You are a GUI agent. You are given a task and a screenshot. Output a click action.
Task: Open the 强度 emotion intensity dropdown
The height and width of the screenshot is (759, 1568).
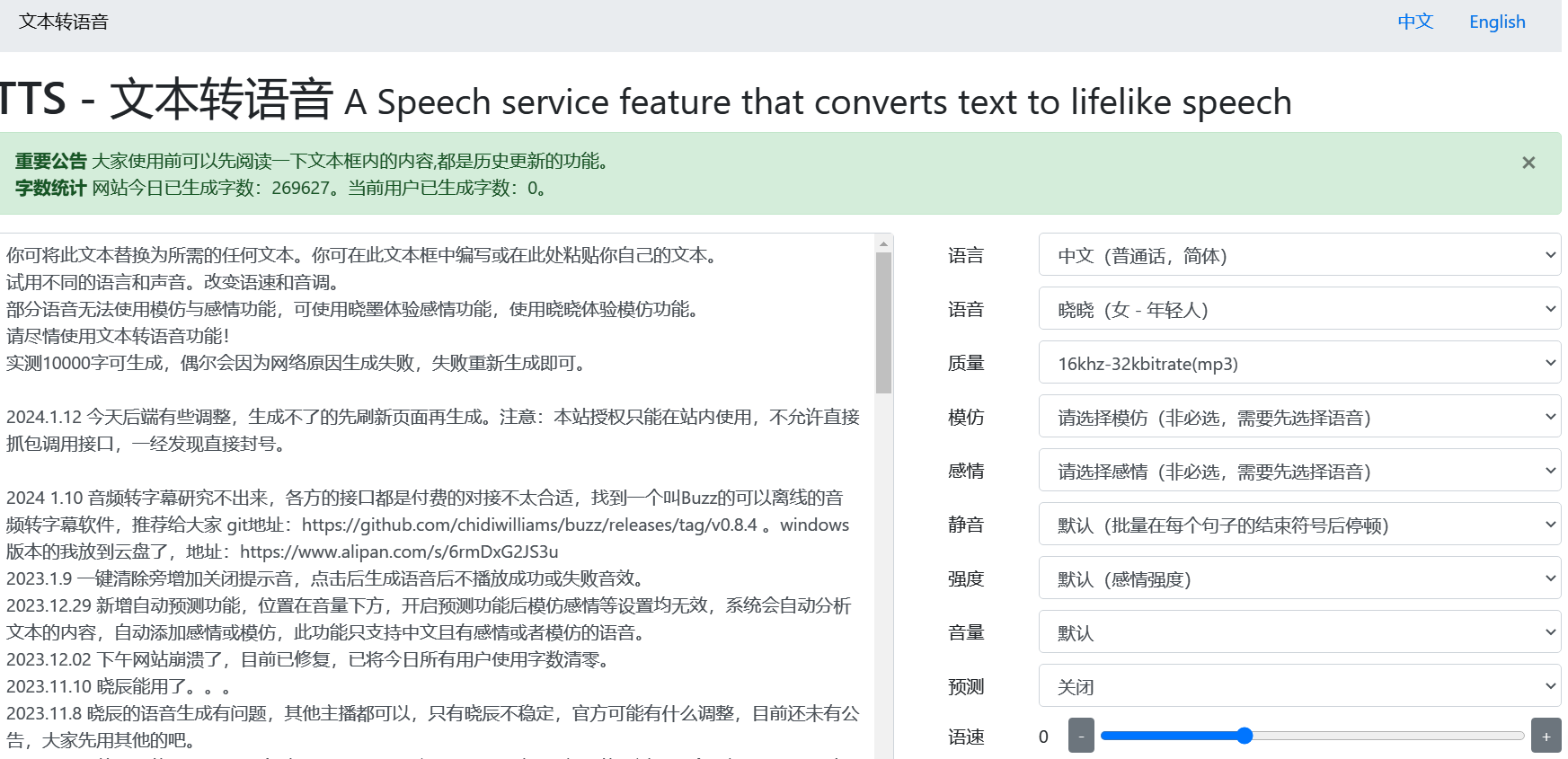(x=1298, y=578)
